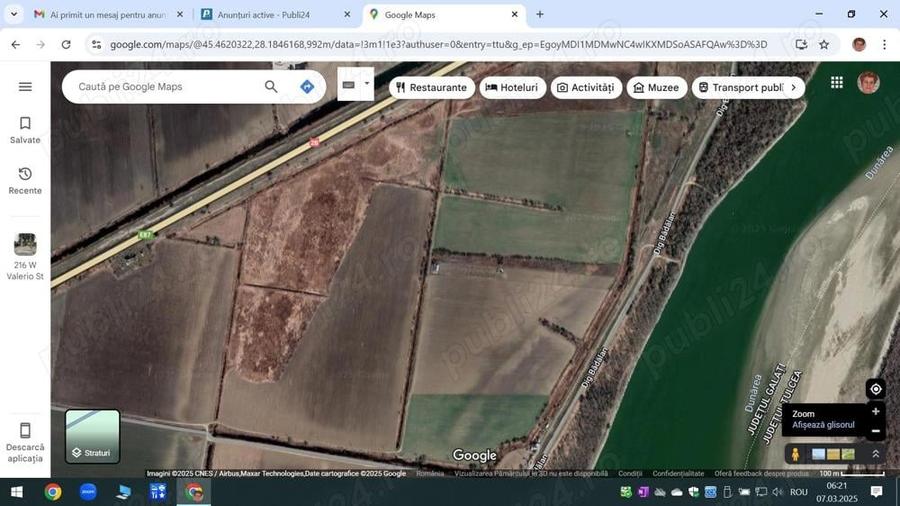The height and width of the screenshot is (506, 900).
Task: Click the volume speaker tray icon
Action: 778,492
